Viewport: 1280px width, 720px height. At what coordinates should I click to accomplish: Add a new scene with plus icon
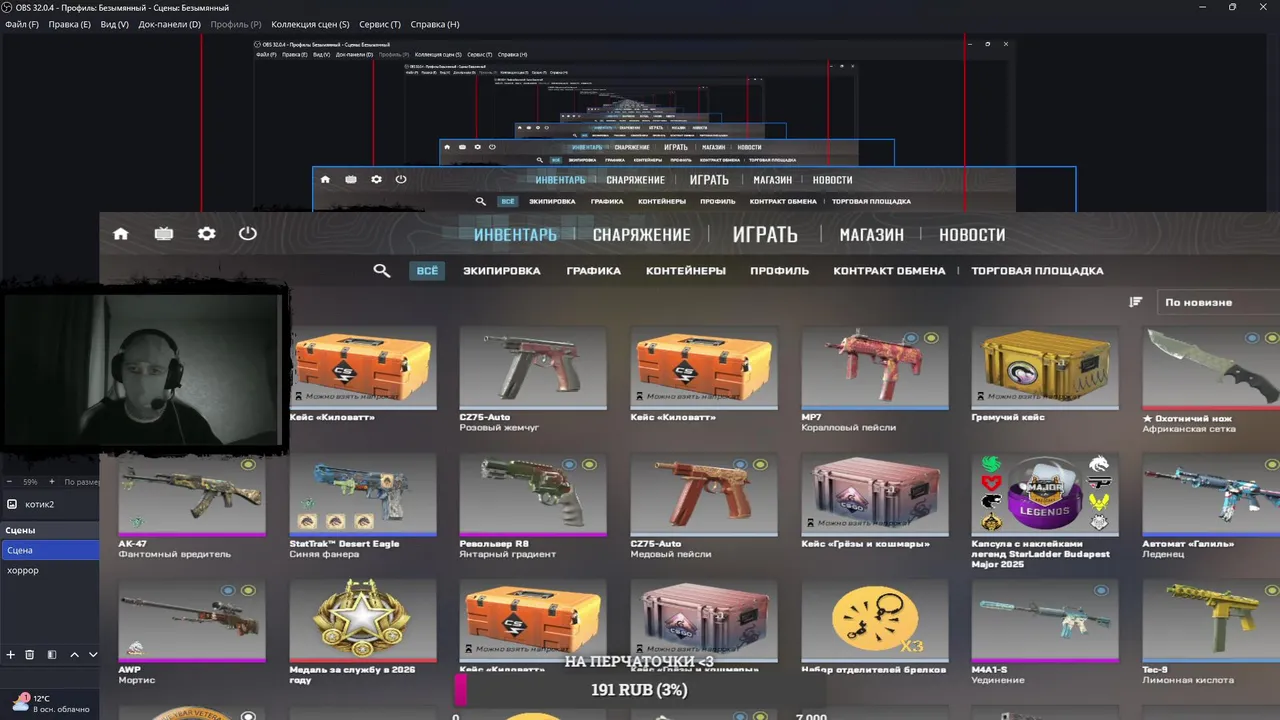[11, 655]
